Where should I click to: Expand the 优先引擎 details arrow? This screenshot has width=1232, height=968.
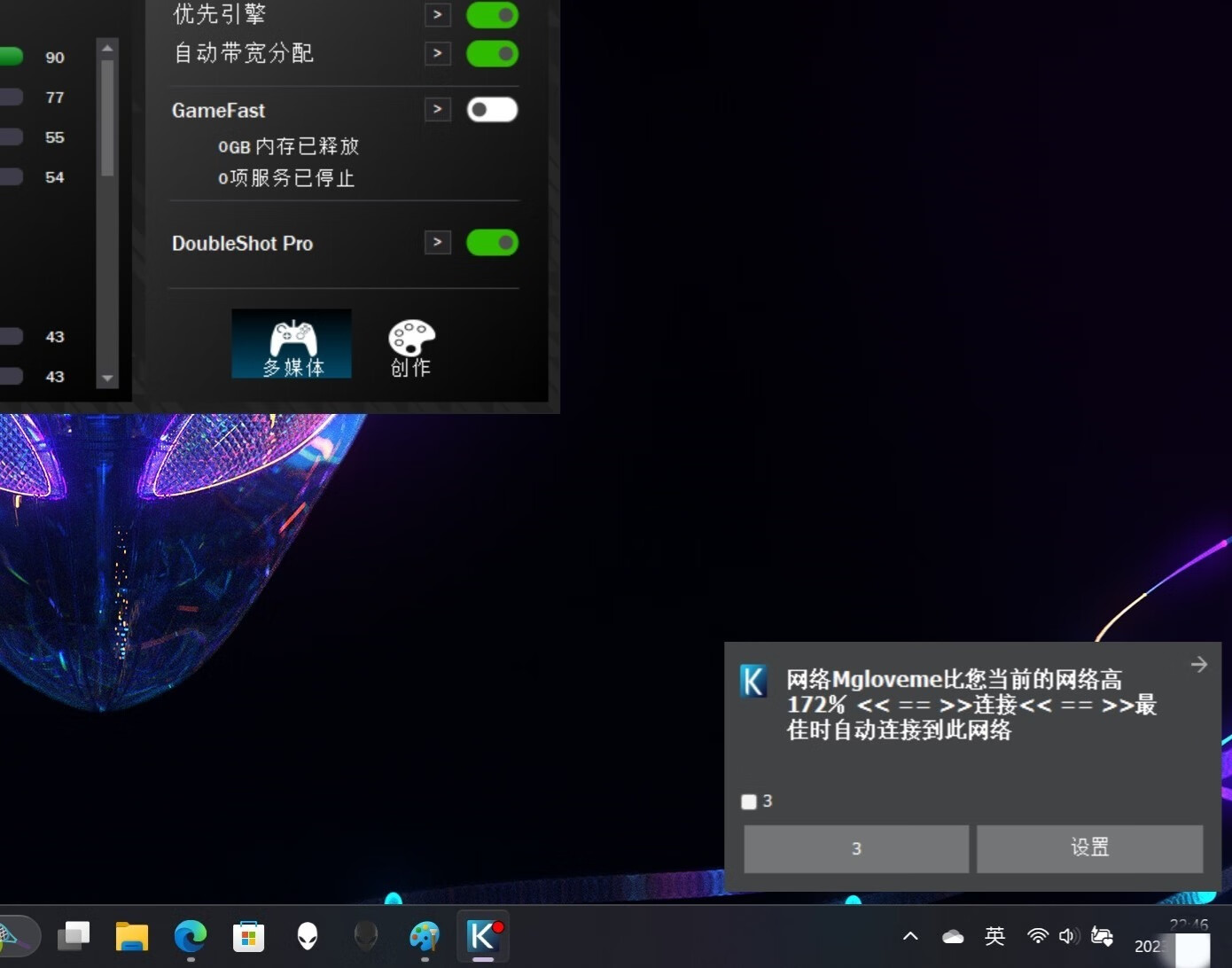[x=437, y=14]
